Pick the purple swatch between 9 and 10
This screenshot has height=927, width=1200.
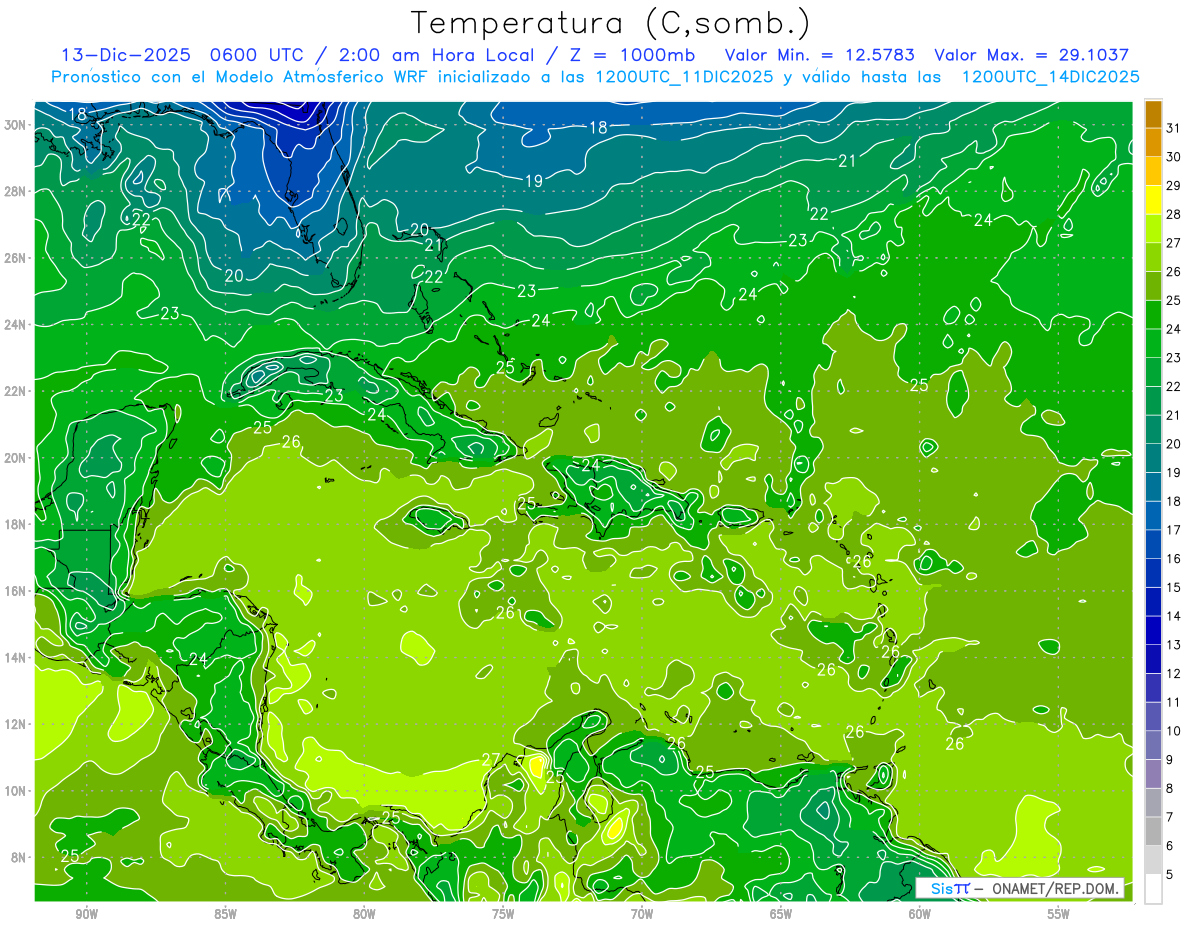[1153, 745]
